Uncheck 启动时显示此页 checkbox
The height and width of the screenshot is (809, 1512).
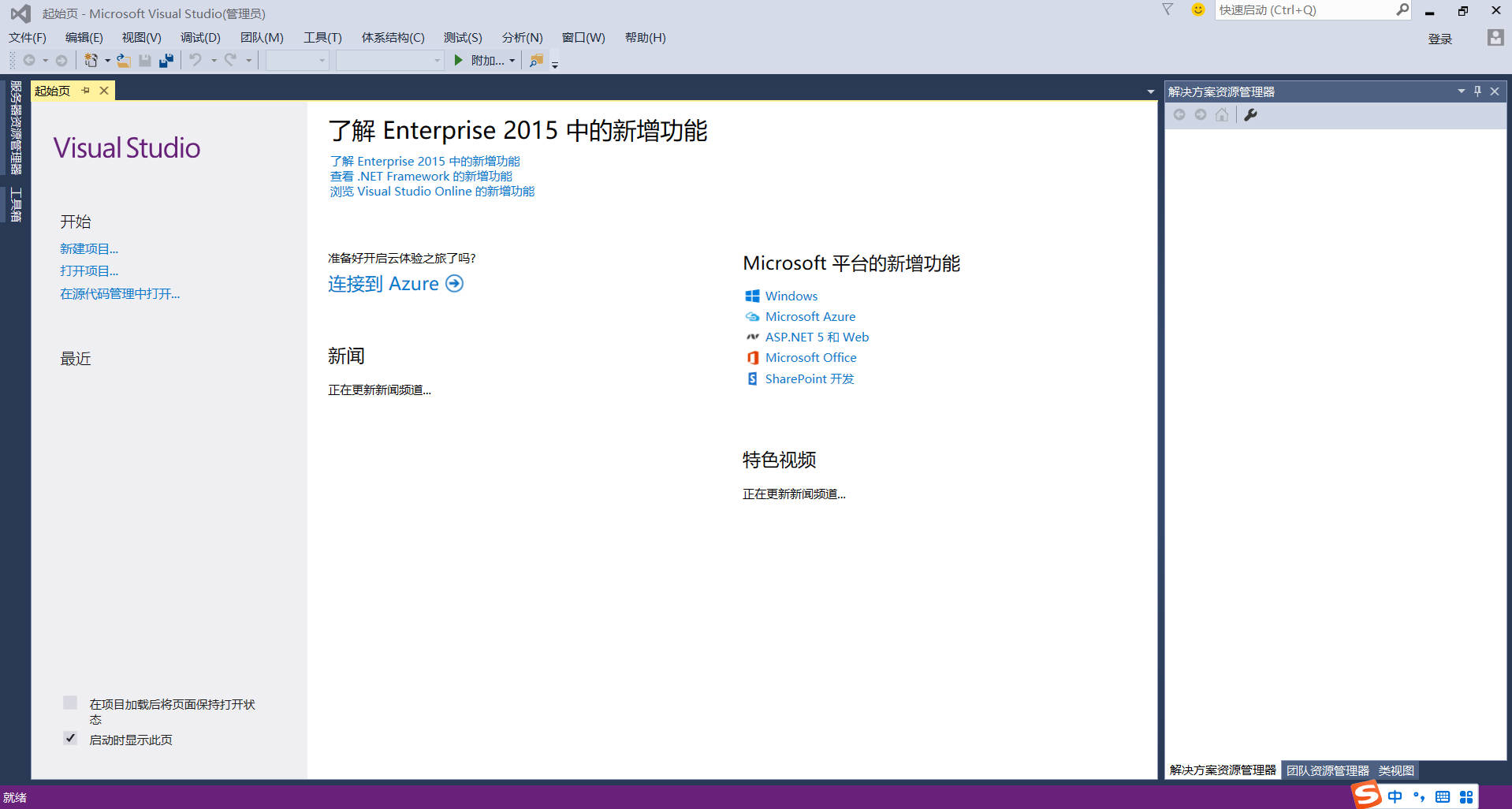click(70, 738)
